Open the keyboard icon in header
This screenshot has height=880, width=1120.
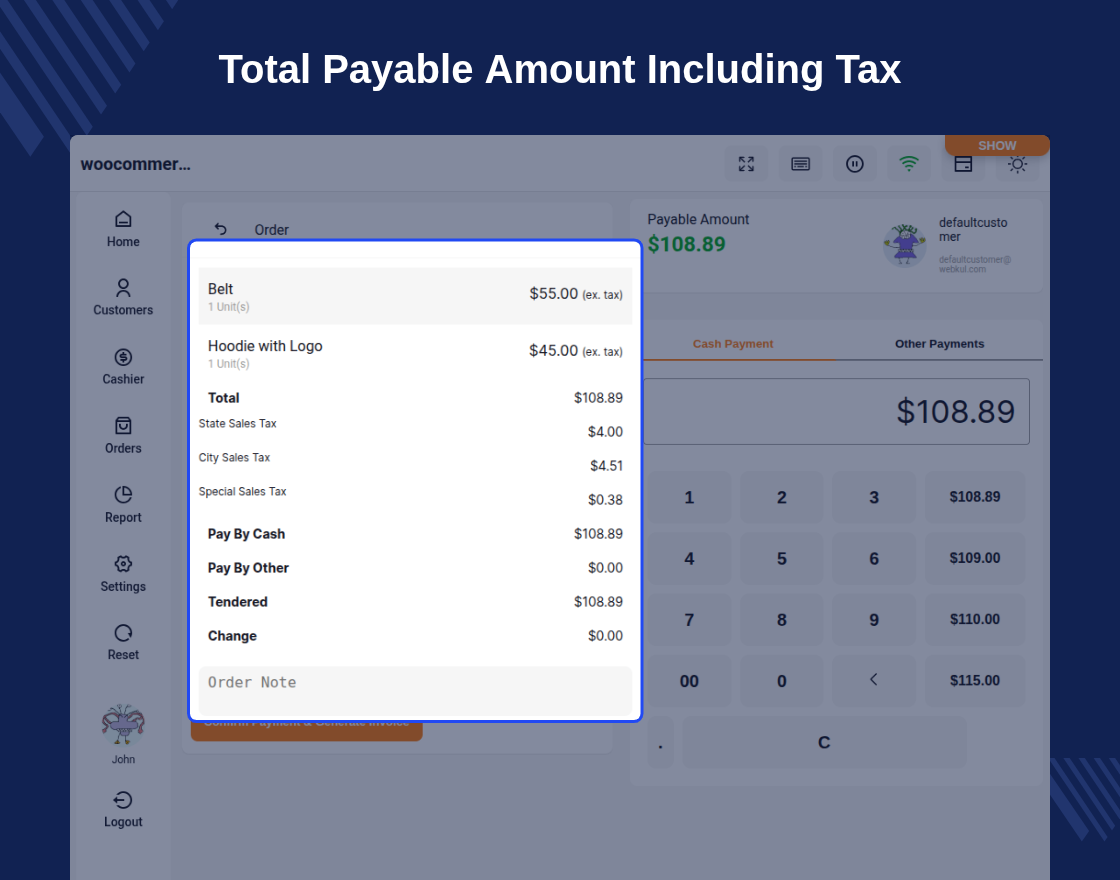tap(801, 164)
